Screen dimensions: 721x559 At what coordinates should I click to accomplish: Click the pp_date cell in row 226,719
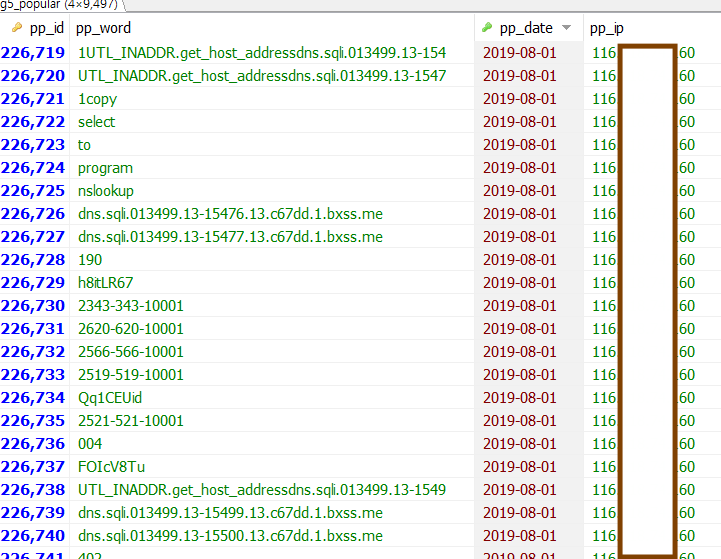pyautogui.click(x=529, y=53)
